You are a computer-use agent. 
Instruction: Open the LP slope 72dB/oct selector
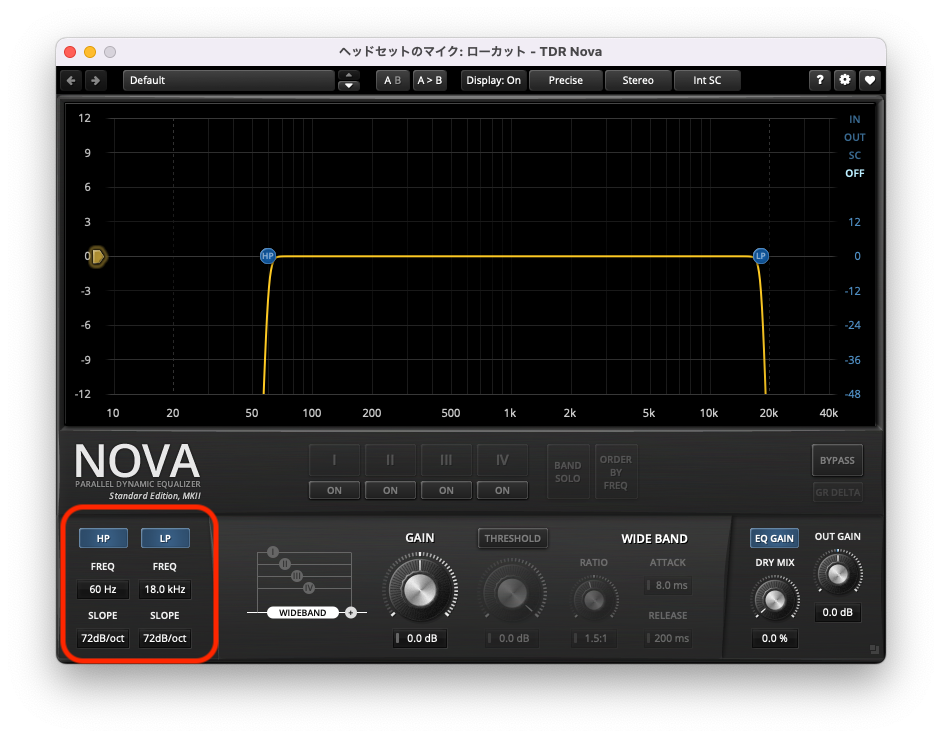click(x=165, y=638)
